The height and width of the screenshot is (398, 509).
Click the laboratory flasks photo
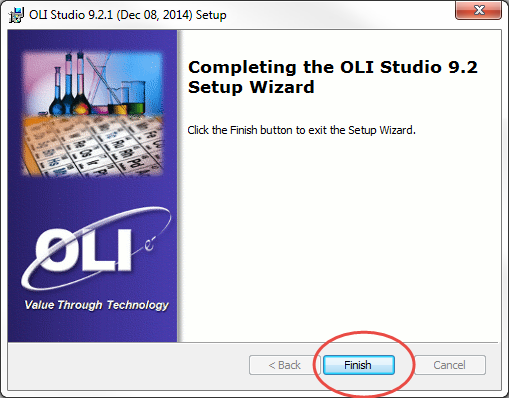[93, 83]
